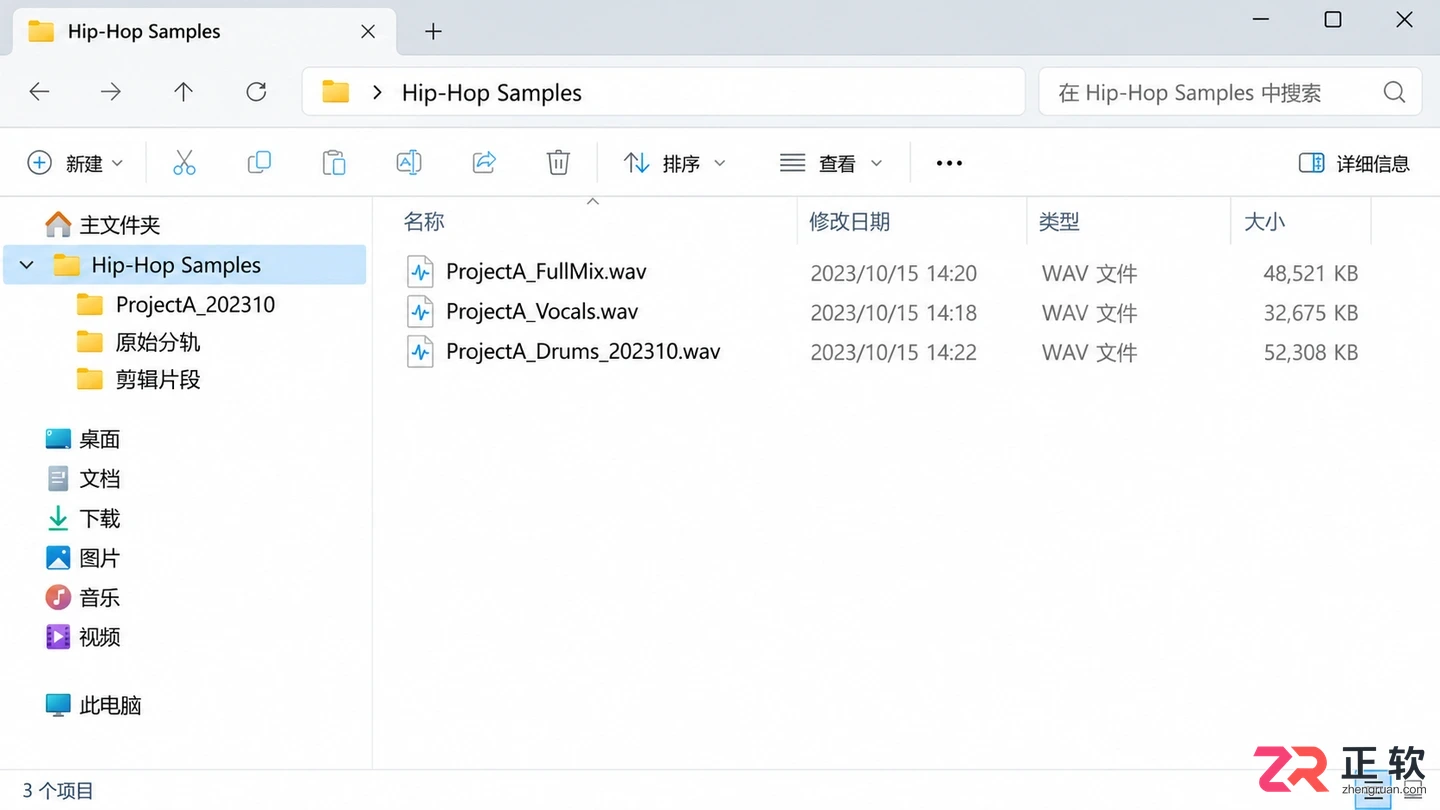
Task: Click the Rename icon in toolbar
Action: coord(409,162)
